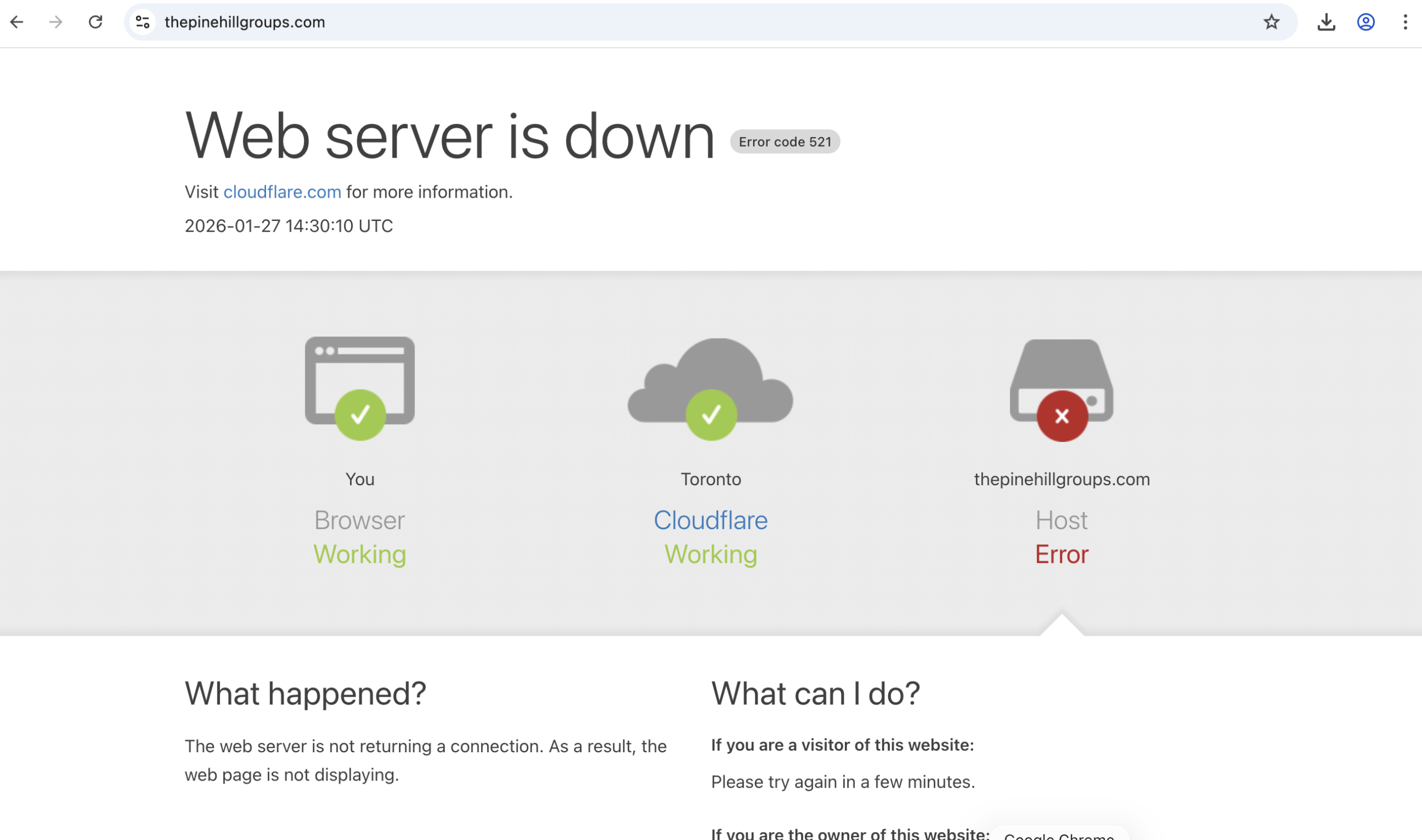Click the forward navigation arrow

[x=56, y=22]
